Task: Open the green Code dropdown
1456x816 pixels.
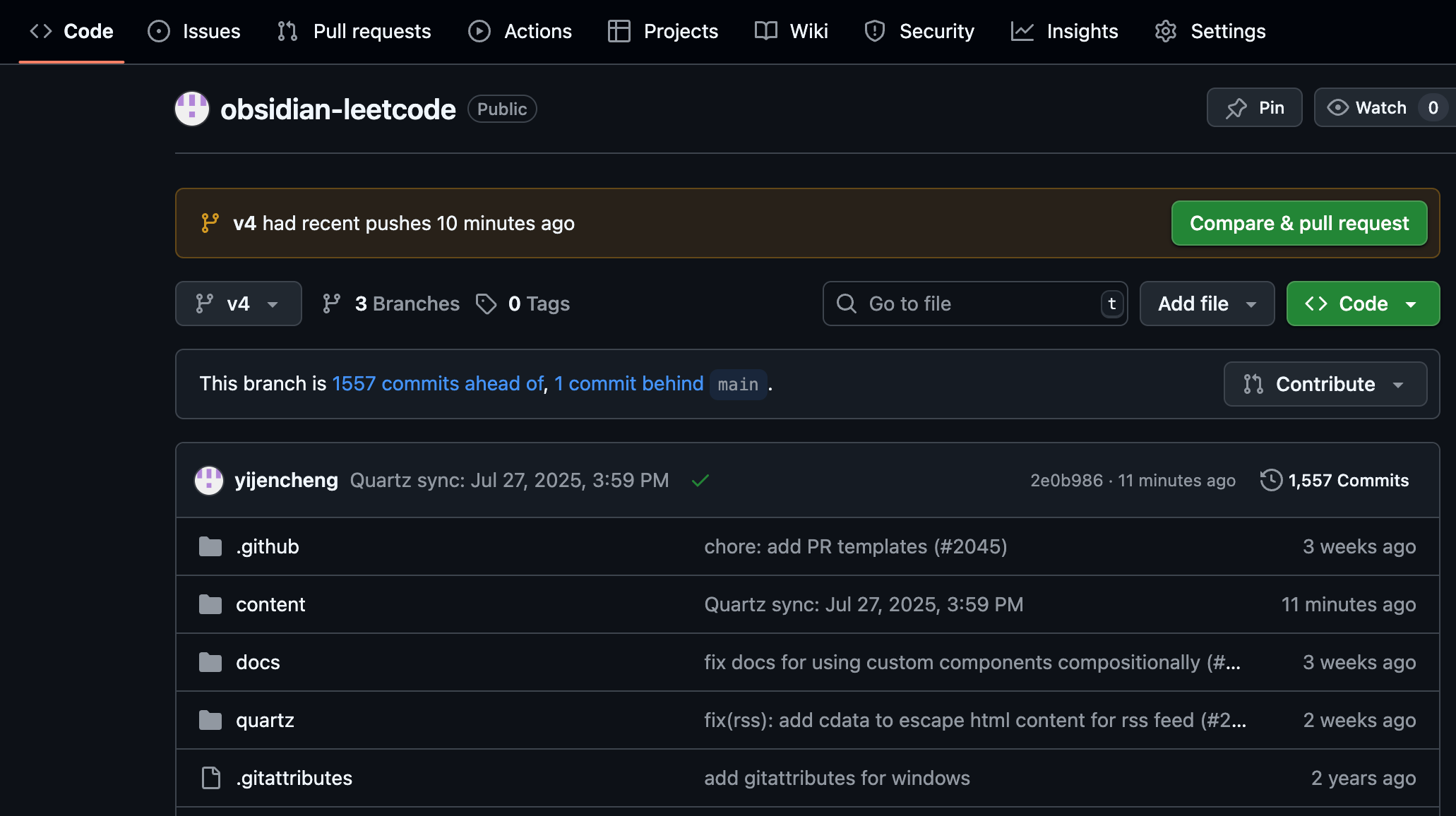Action: [x=1363, y=304]
